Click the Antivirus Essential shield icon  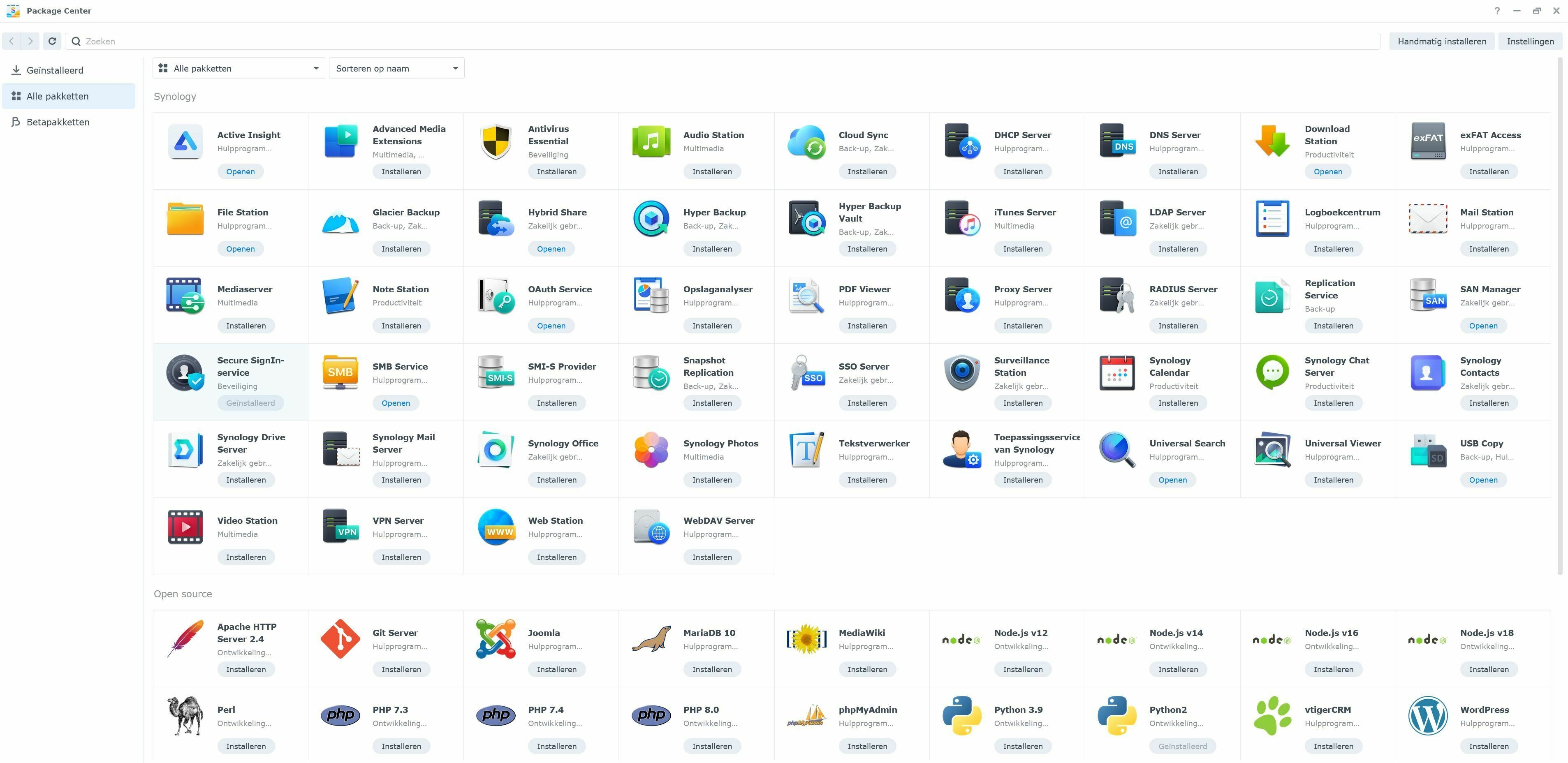pyautogui.click(x=496, y=141)
